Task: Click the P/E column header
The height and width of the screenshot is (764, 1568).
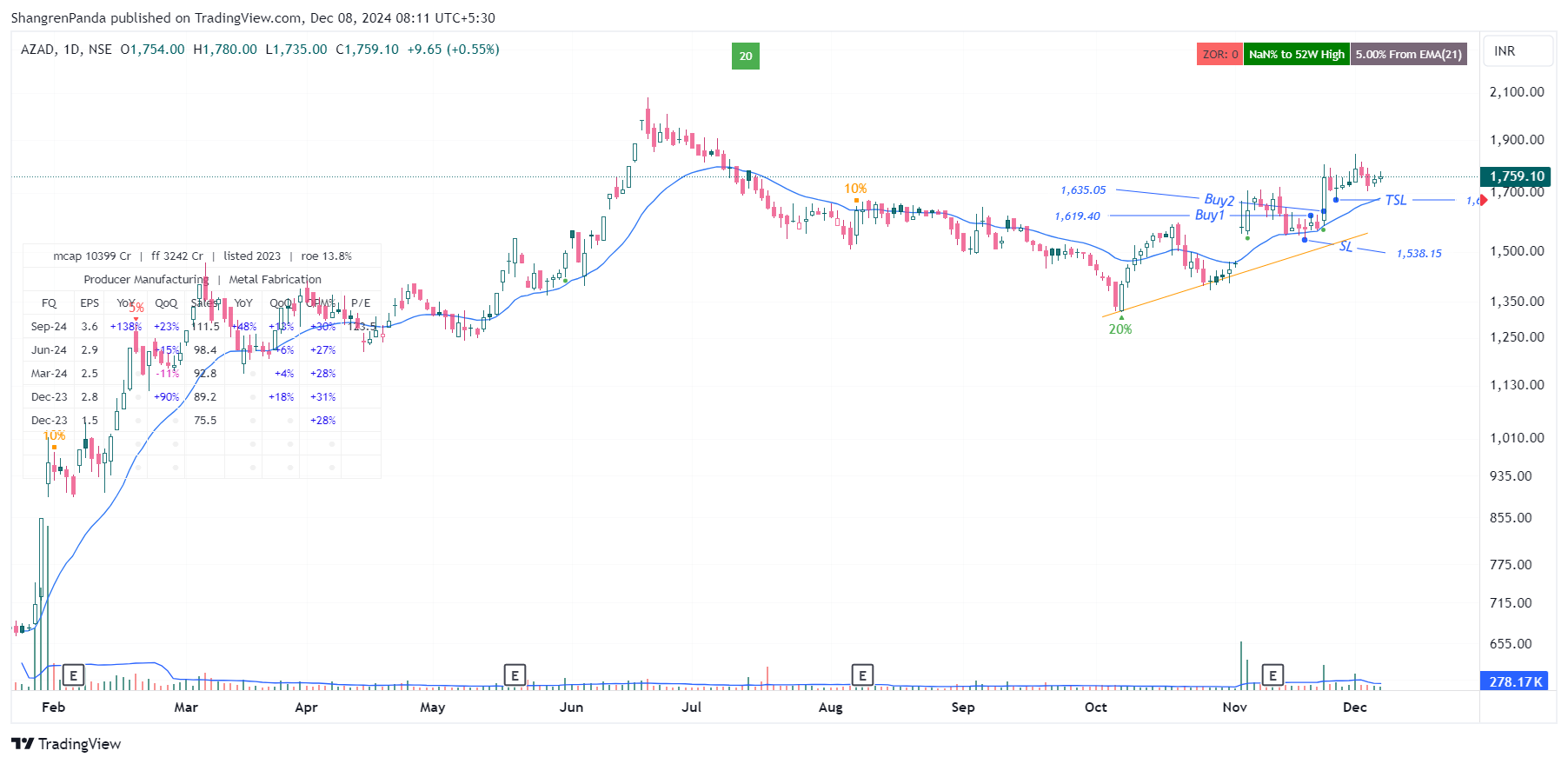Action: (361, 303)
